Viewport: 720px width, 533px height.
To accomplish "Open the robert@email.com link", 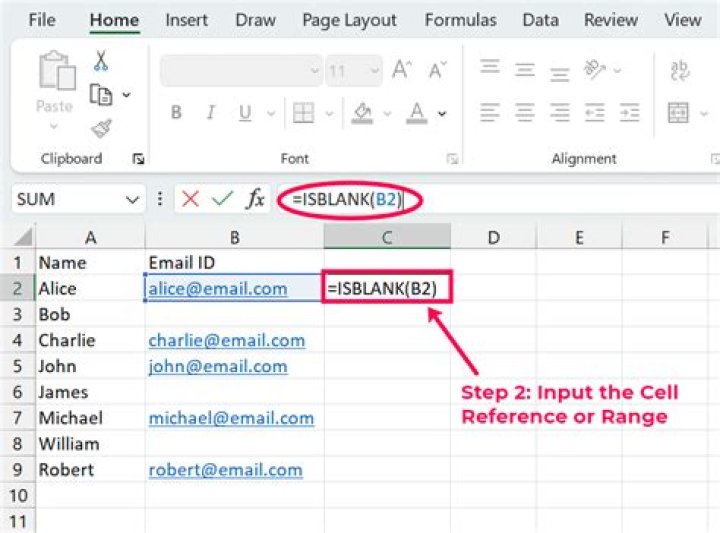I will [x=225, y=470].
